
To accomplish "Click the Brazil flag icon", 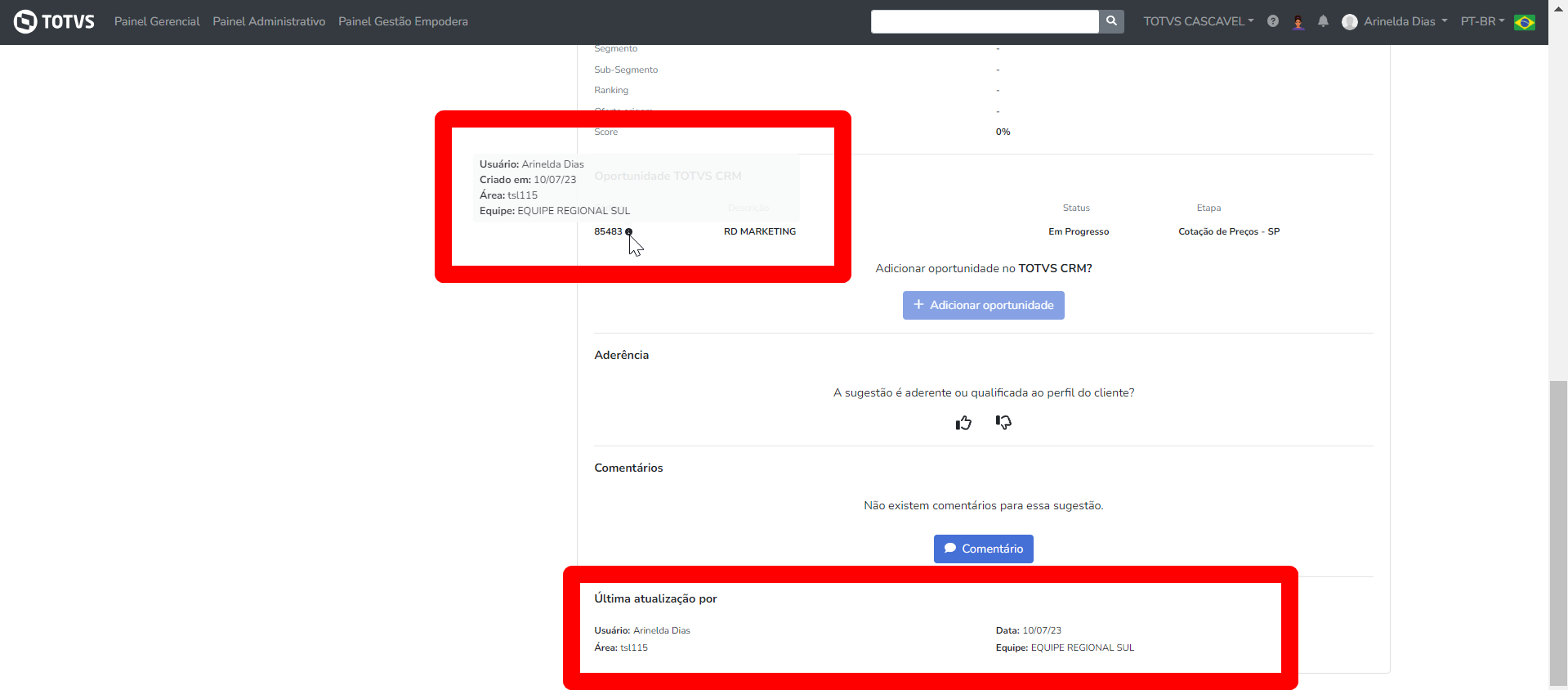I will click(x=1525, y=22).
